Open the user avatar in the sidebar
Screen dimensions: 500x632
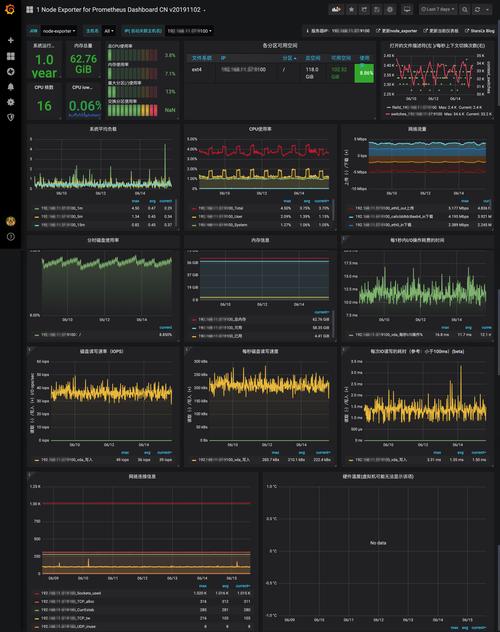11,221
